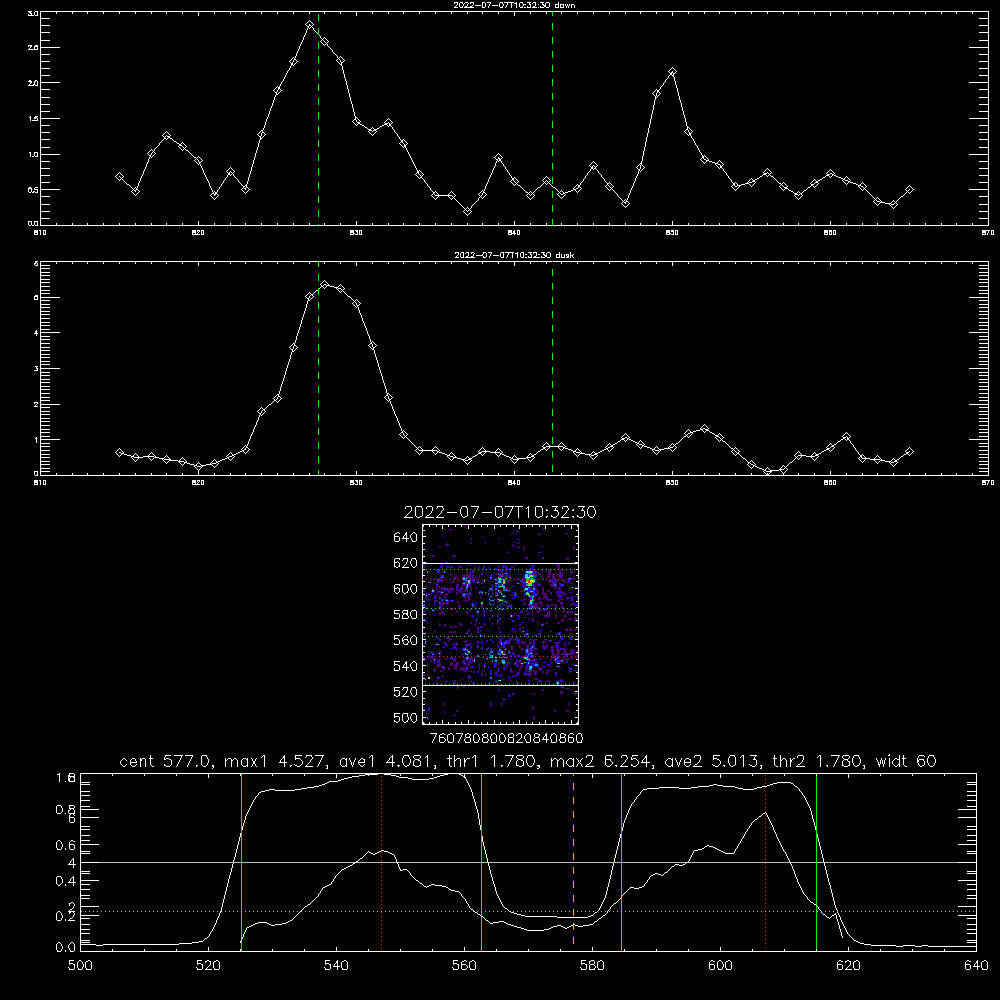Click the red dotted line near 547
The image size is (1000, 1000).
381,861
